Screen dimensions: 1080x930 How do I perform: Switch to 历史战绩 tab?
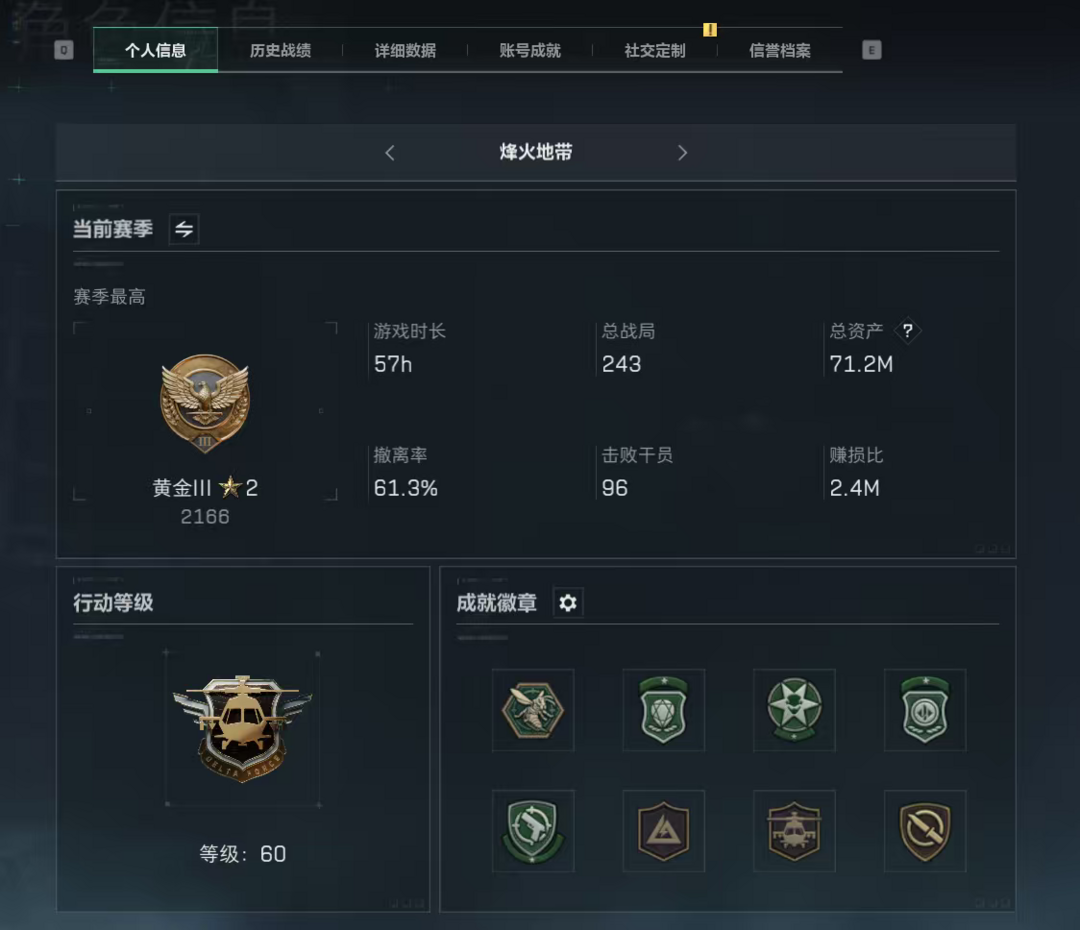coord(280,50)
